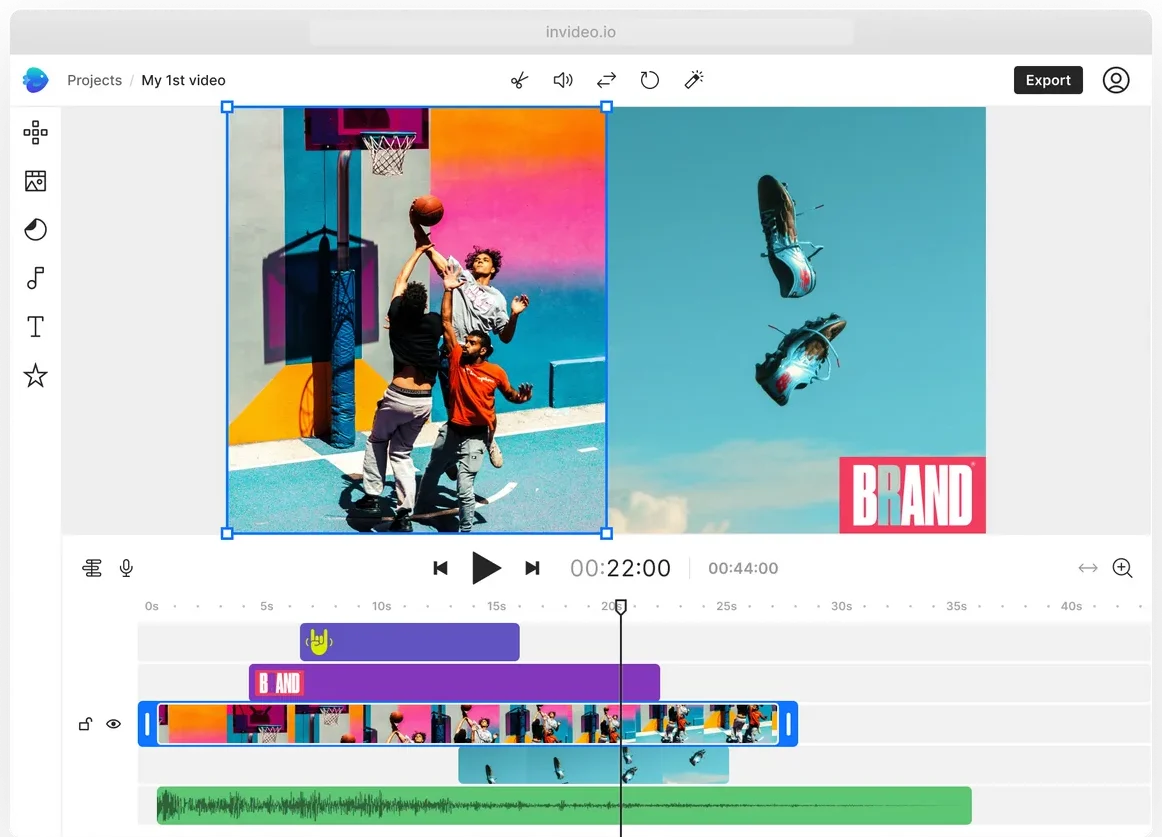
Task: Open the volume speaker control
Action: (563, 80)
